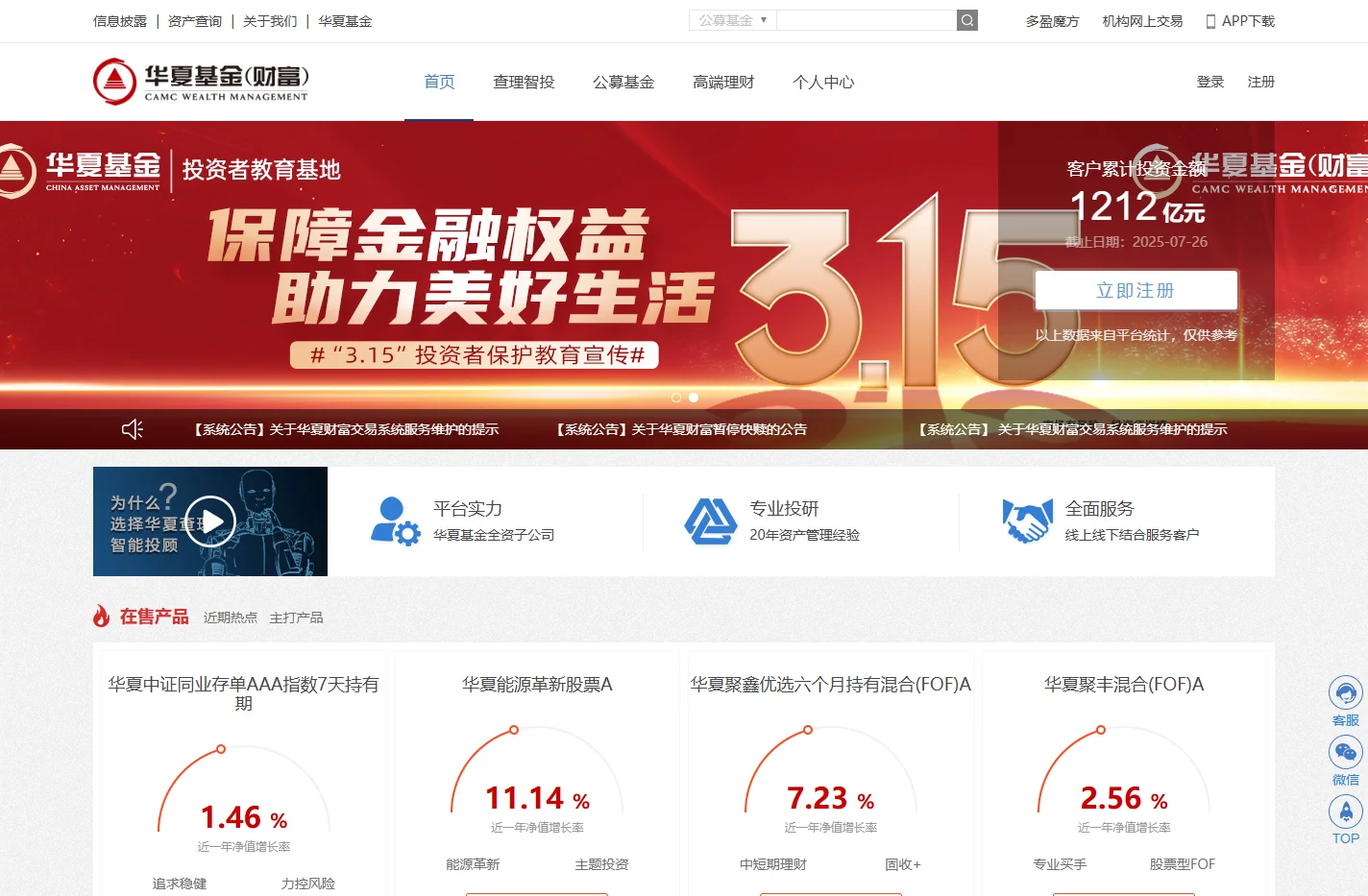
Task: Click the announcement speaker icon
Action: pos(133,429)
